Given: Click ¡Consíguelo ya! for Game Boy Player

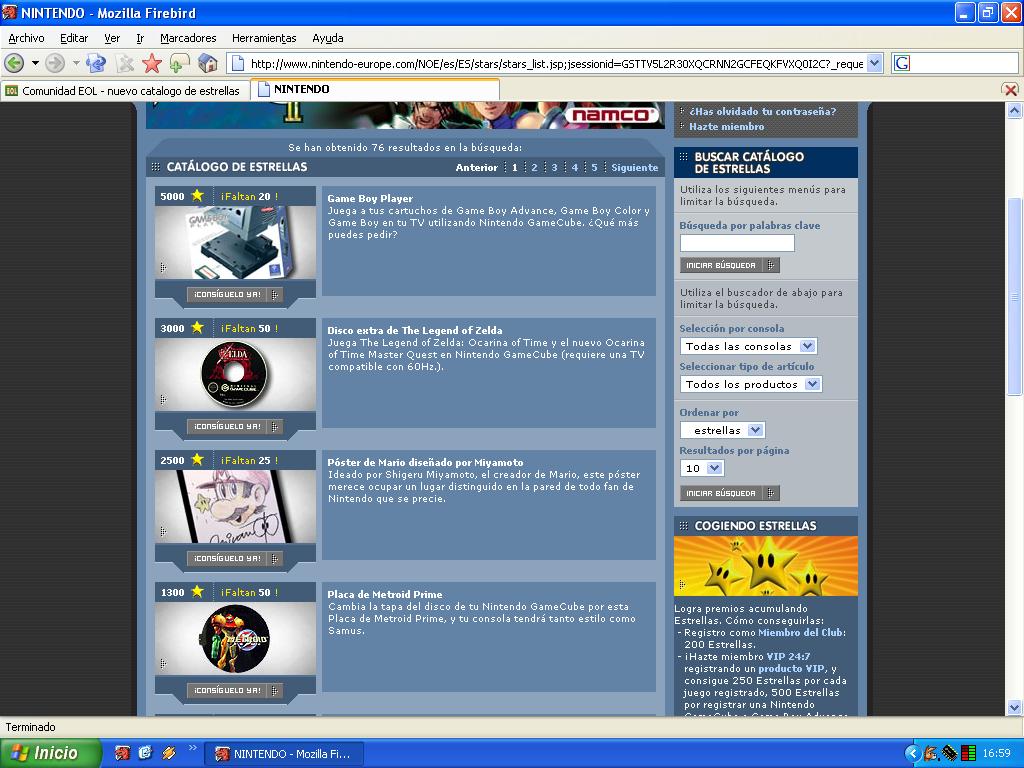Looking at the screenshot, I should [234, 295].
